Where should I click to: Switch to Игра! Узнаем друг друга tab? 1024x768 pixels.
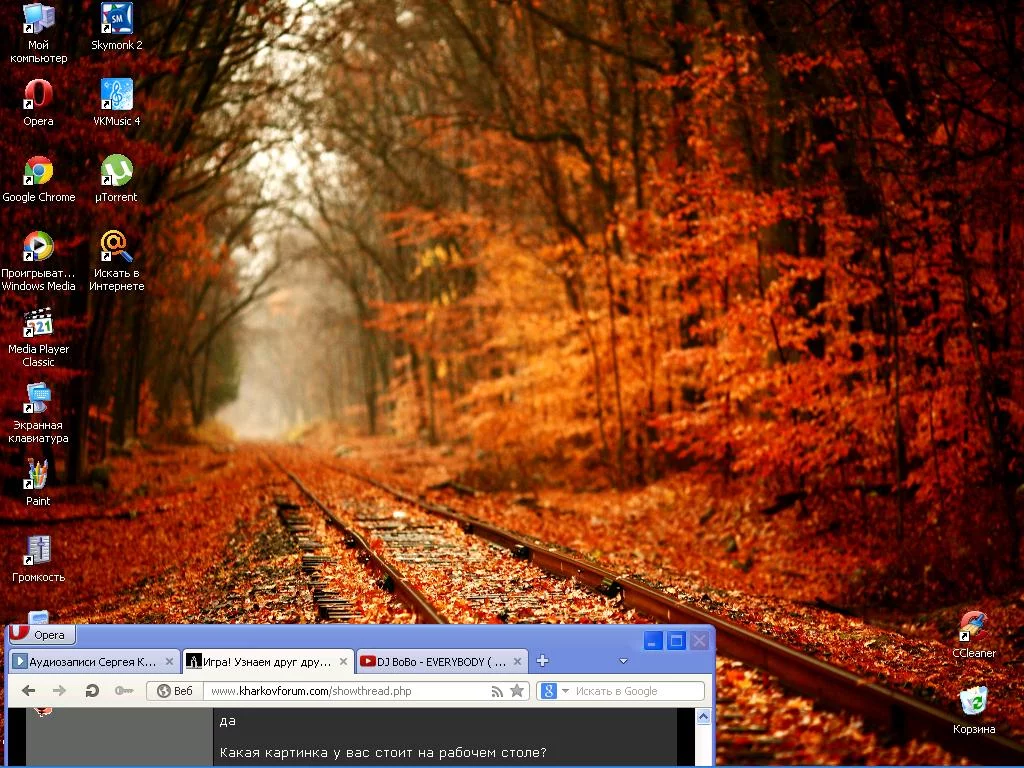click(268, 662)
